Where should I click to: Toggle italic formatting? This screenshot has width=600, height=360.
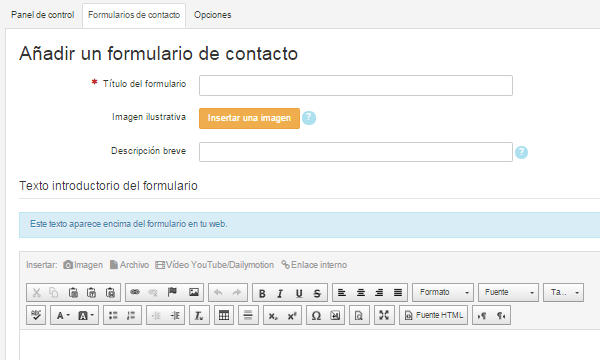(280, 293)
